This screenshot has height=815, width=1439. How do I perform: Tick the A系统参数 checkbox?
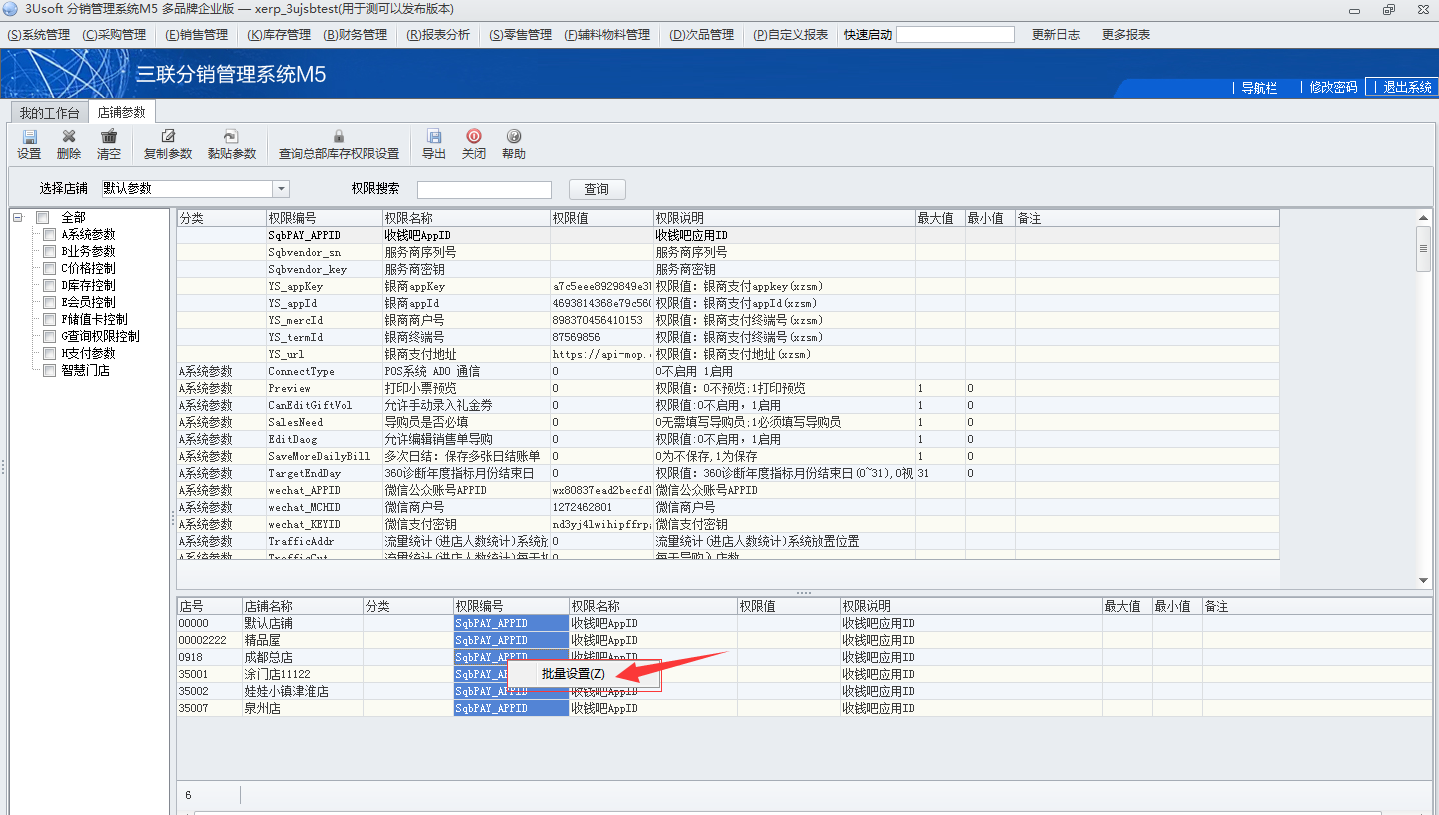(x=49, y=234)
